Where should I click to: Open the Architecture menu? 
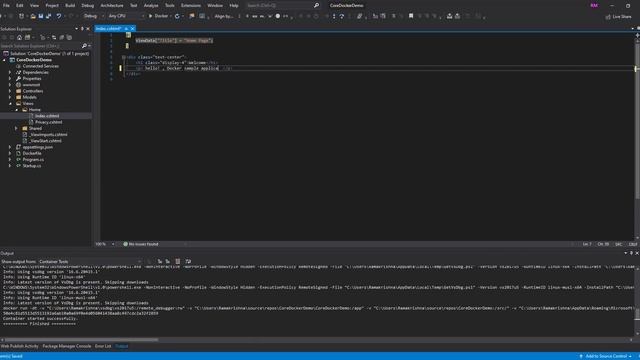112,5
